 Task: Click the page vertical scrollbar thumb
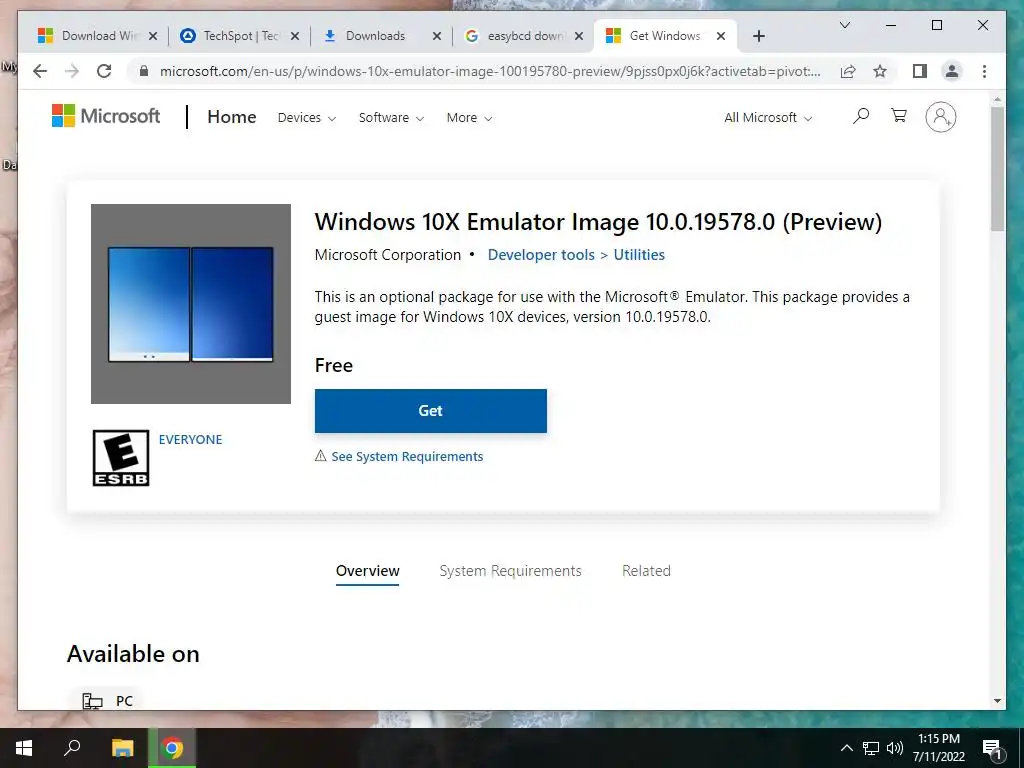click(997, 168)
